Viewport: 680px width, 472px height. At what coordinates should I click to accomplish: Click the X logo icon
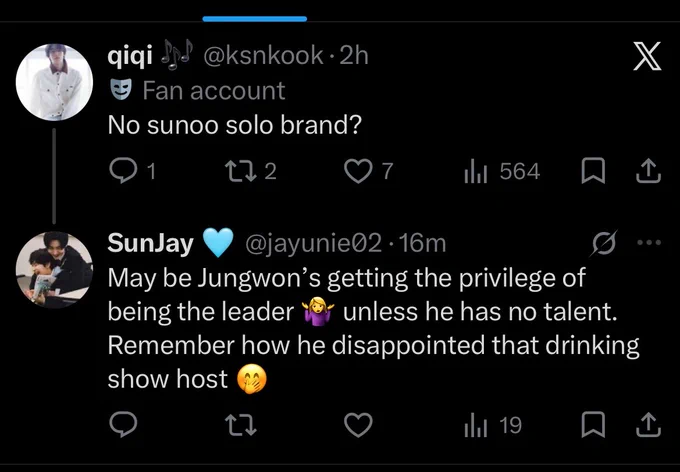647,56
